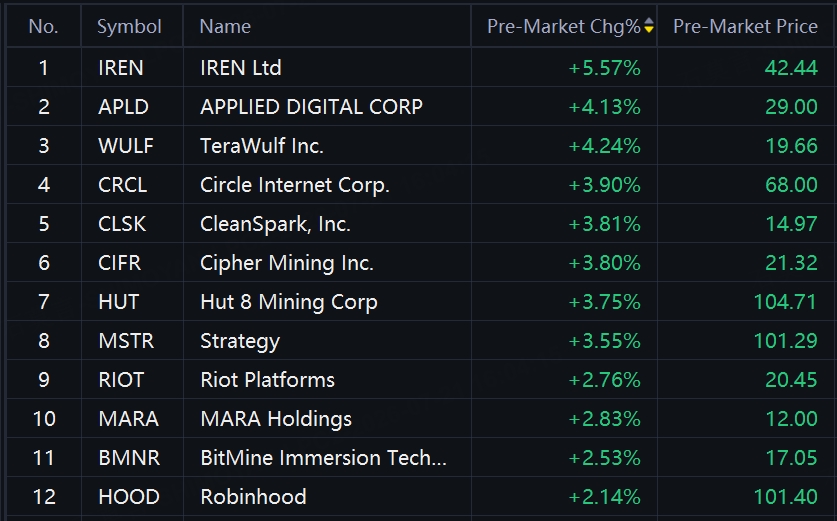
Task: Open CleanSpark, Inc. stock entry
Action: click(275, 224)
